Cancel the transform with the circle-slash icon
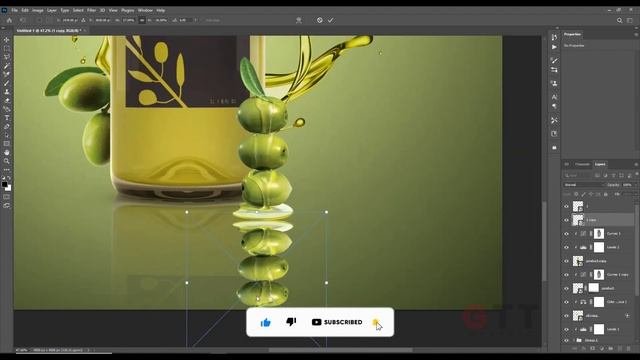Image resolution: width=640 pixels, height=360 pixels. [x=320, y=20]
